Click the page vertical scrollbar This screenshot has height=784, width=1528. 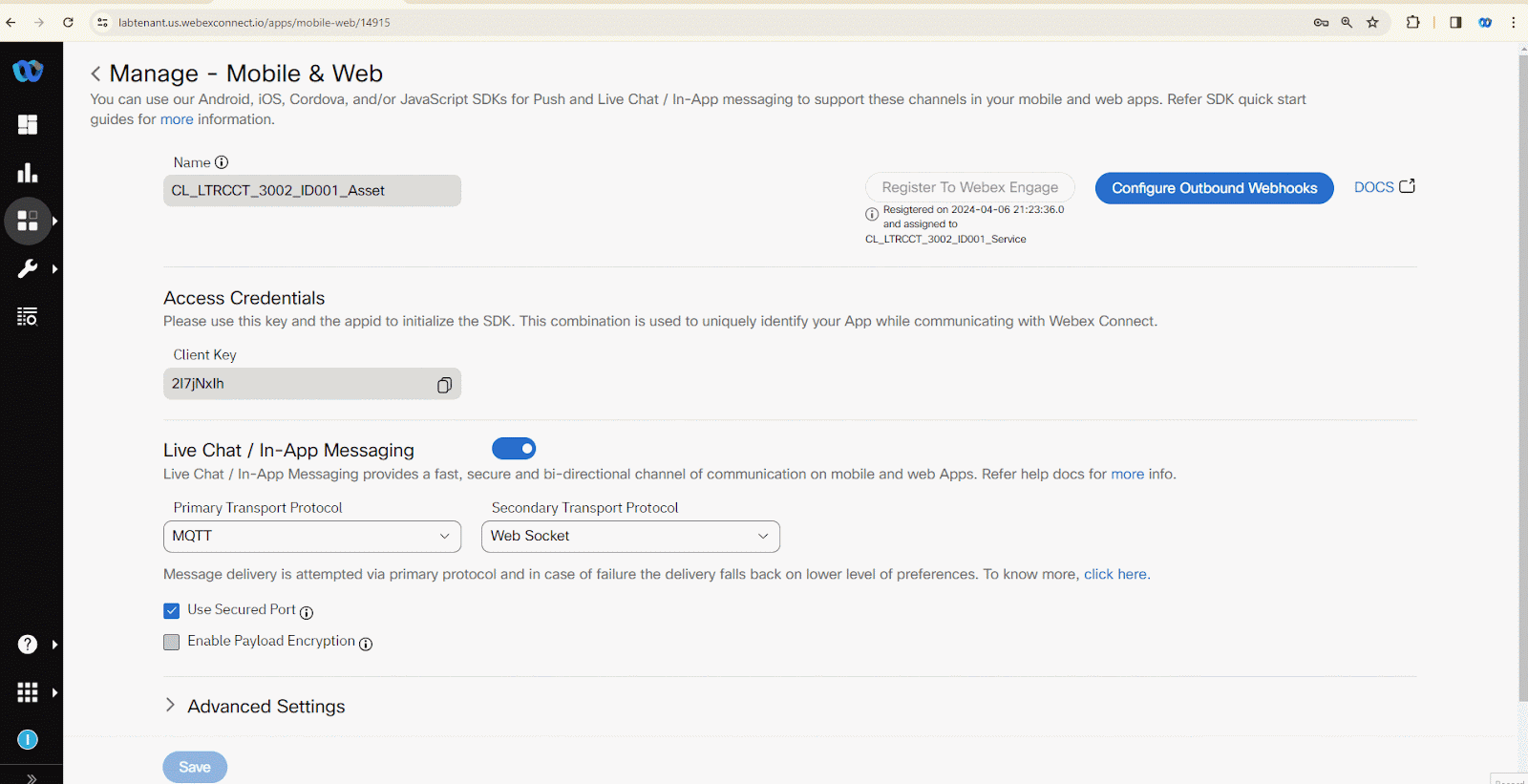point(1522,377)
